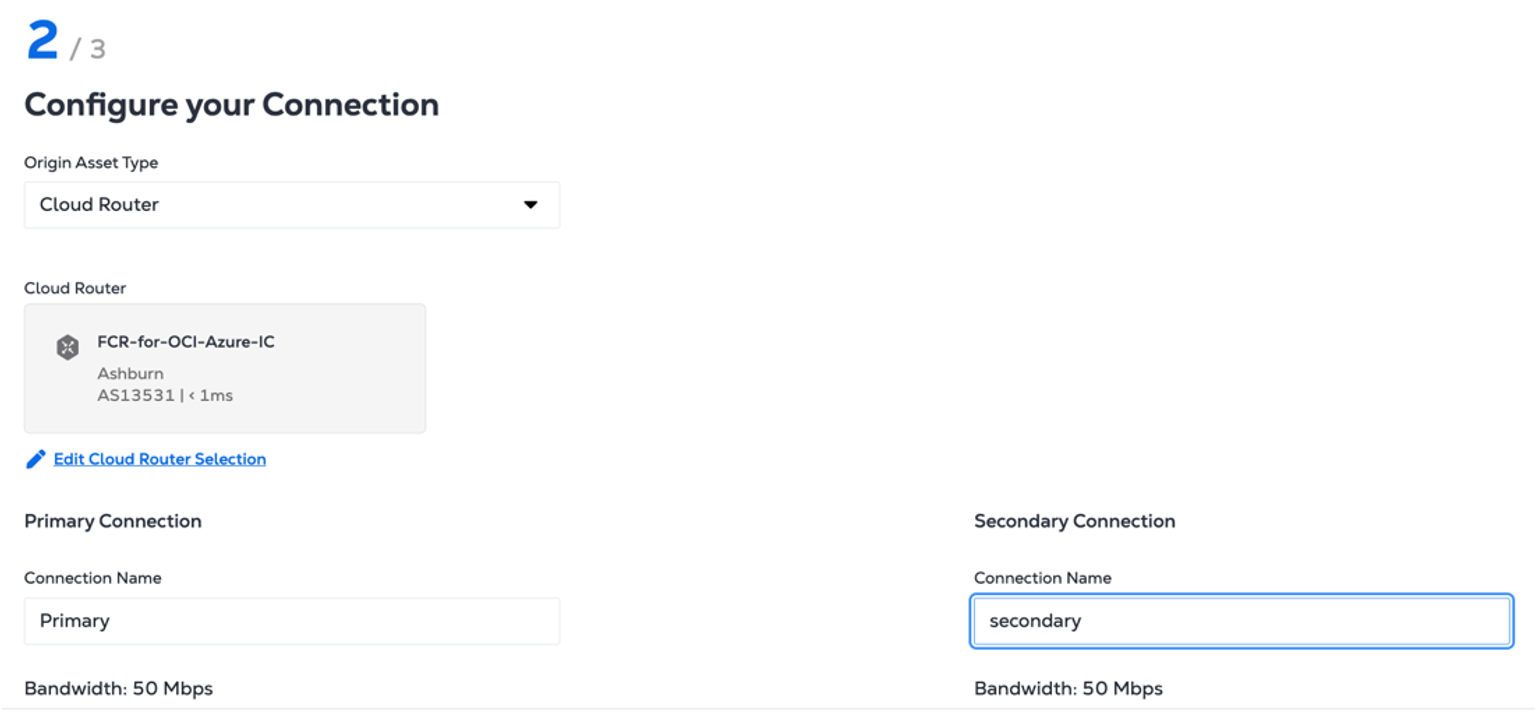1535x711 pixels.
Task: Click the Ashburn location text
Action: click(x=130, y=374)
